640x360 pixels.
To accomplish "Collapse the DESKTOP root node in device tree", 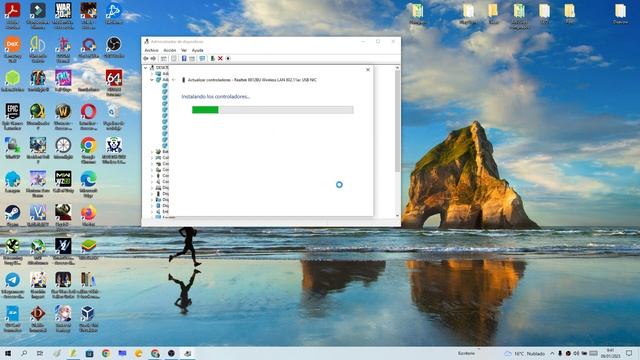I will click(146, 68).
